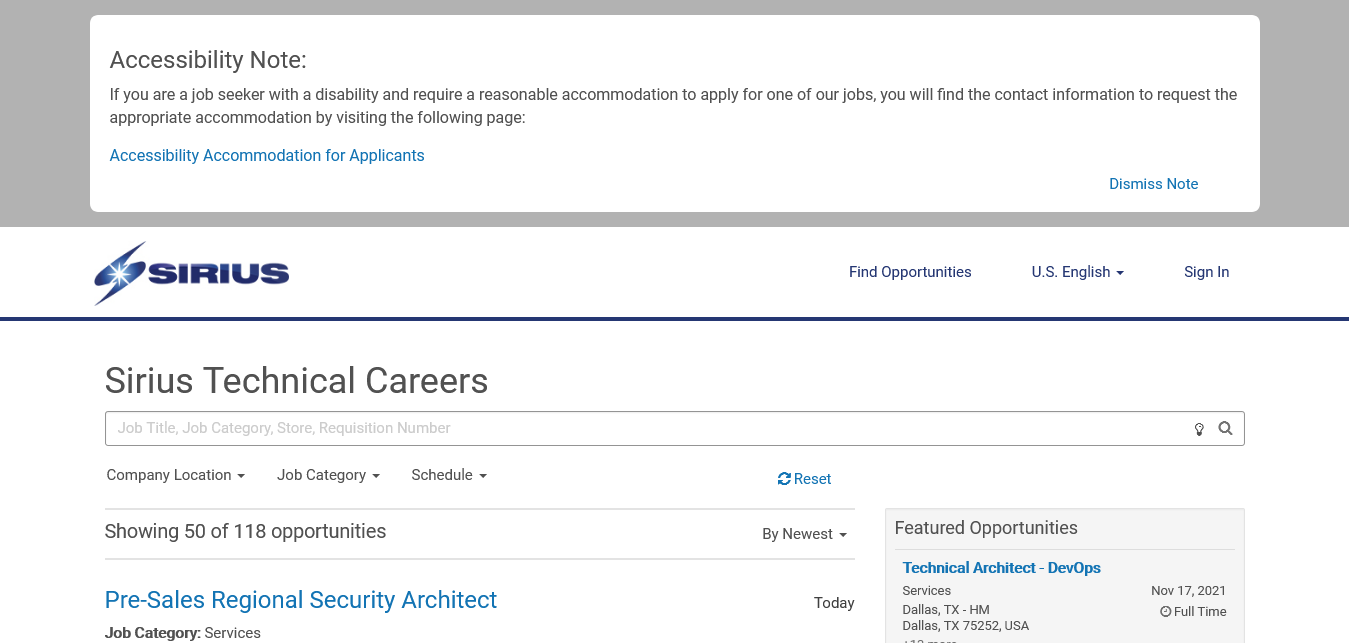Click the Showing 50 of 118 opportunities text

[x=245, y=531]
